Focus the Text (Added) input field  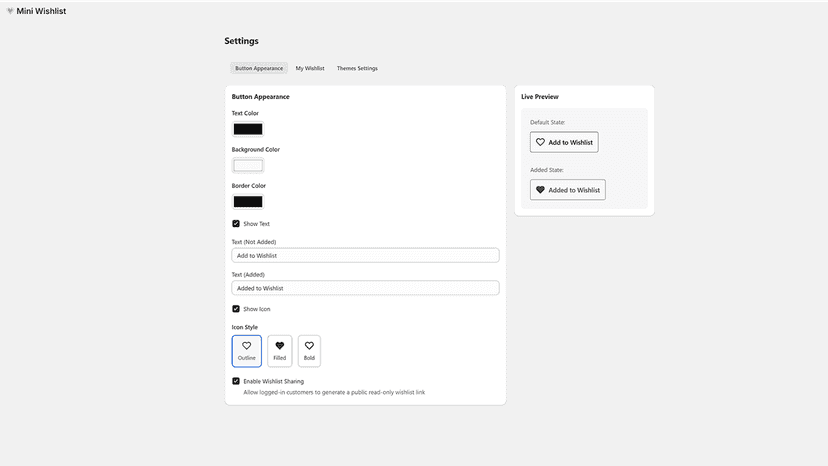[x=365, y=288]
